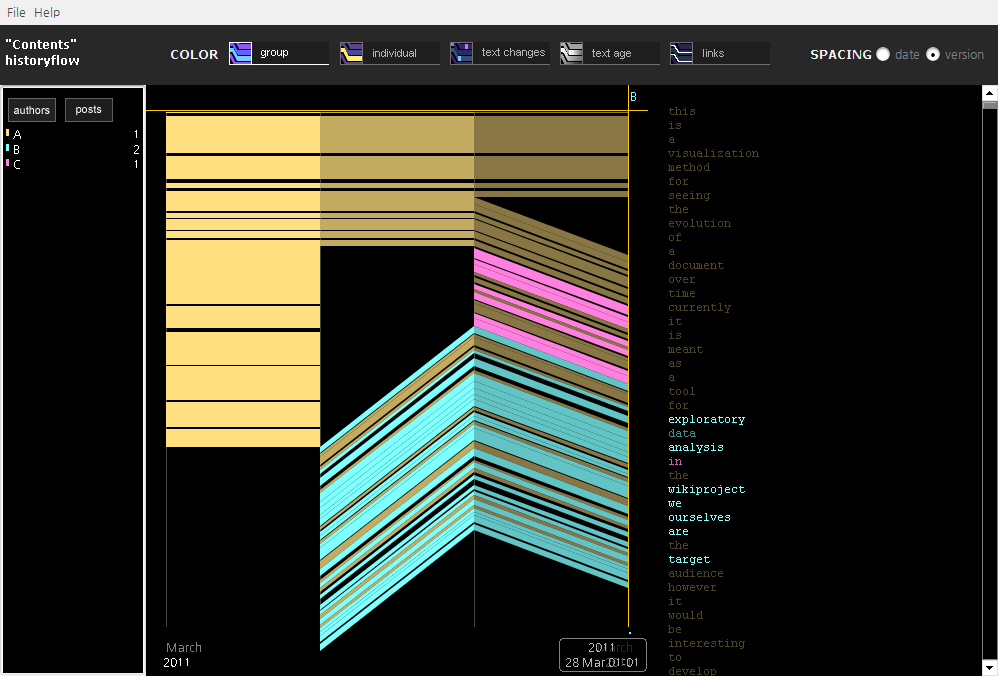Click author A yellow color marker
The height and width of the screenshot is (676, 998).
coord(8,133)
